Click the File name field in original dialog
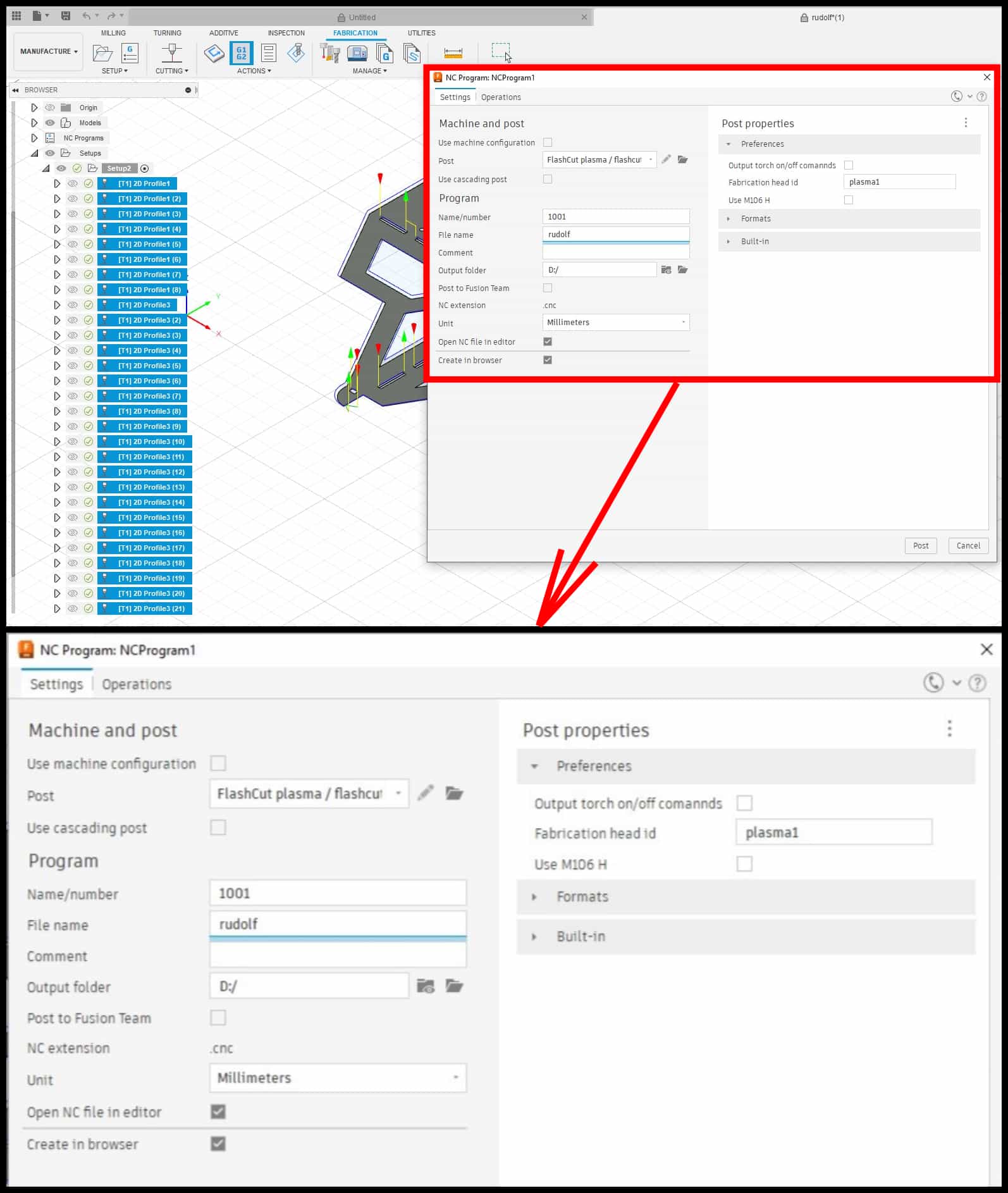Screen dimensions: 1008x1193 616,234
